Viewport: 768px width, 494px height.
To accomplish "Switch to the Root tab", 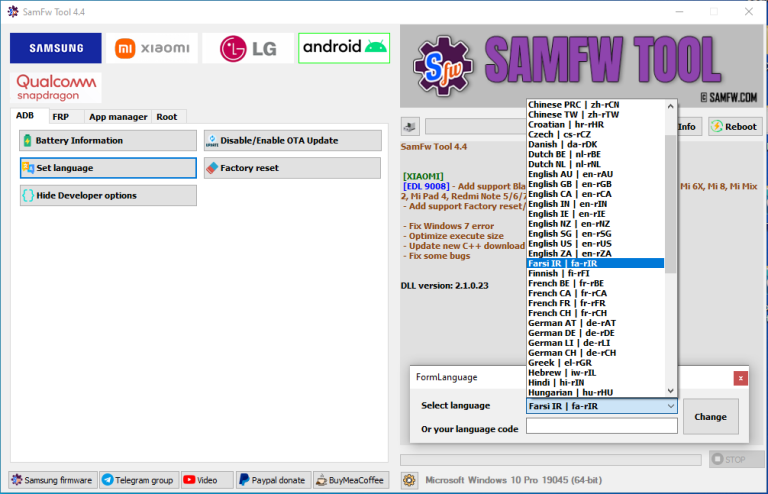I will pos(167,117).
